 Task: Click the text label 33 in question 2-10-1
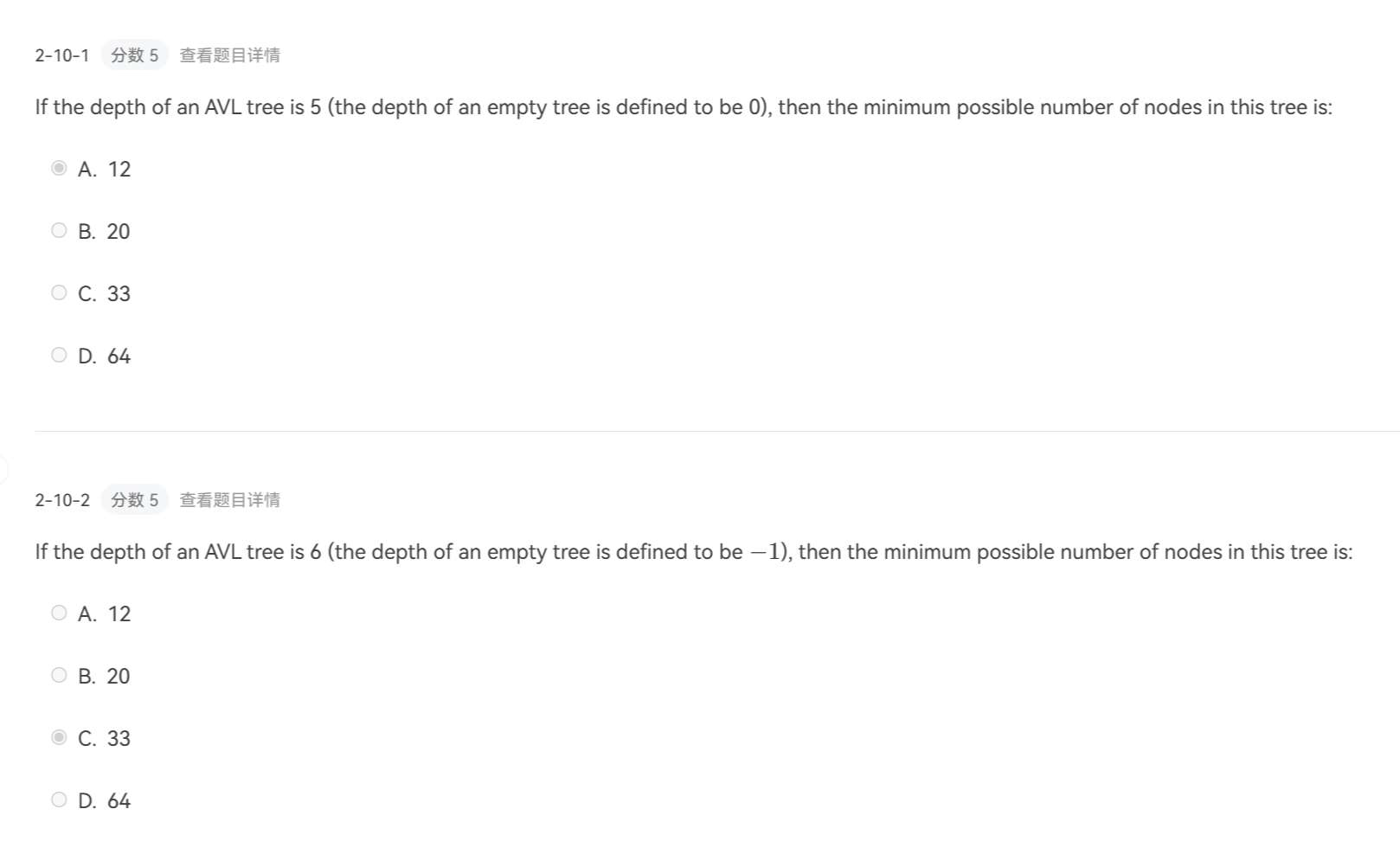pos(119,294)
